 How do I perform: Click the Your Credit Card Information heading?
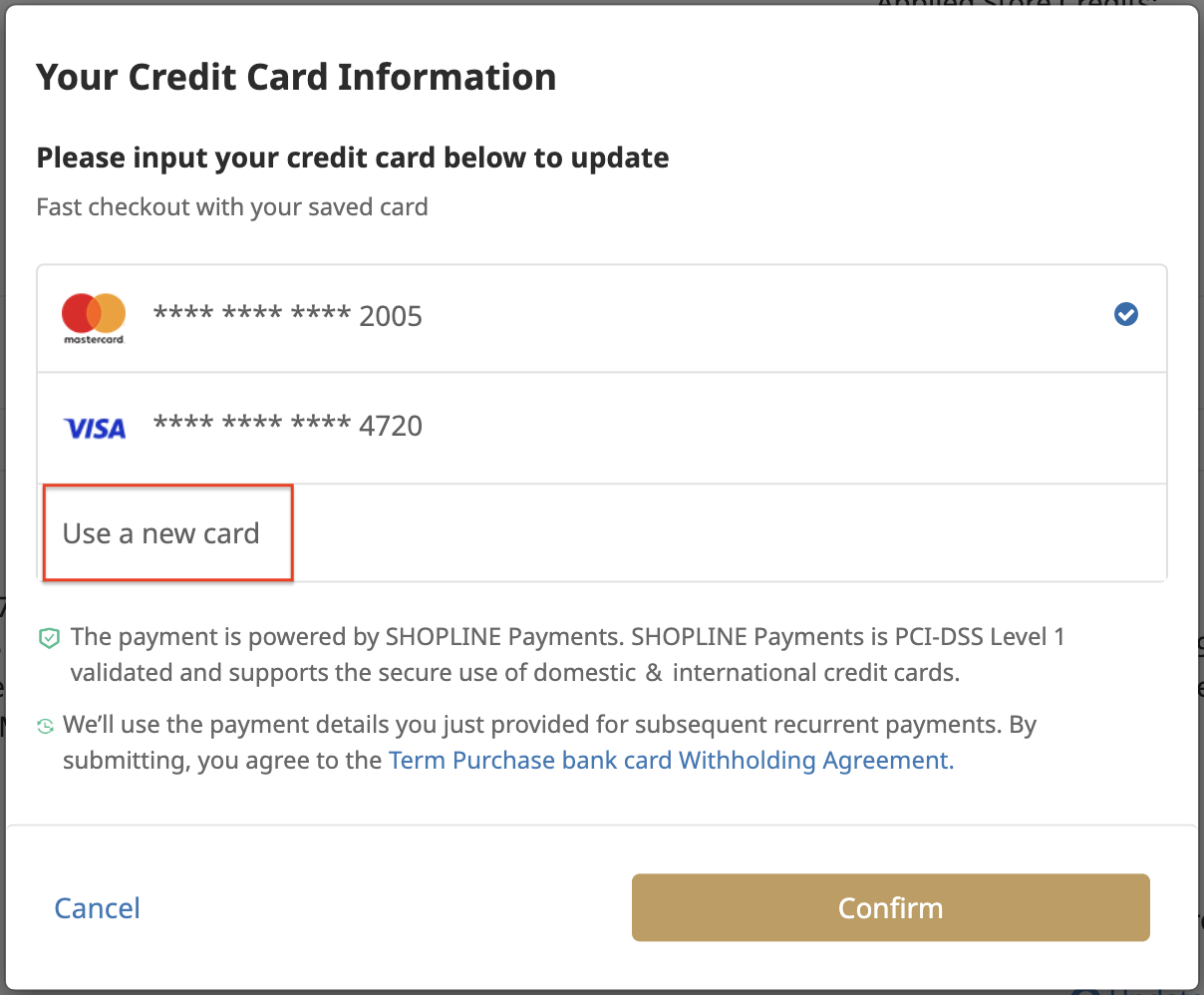pos(296,77)
